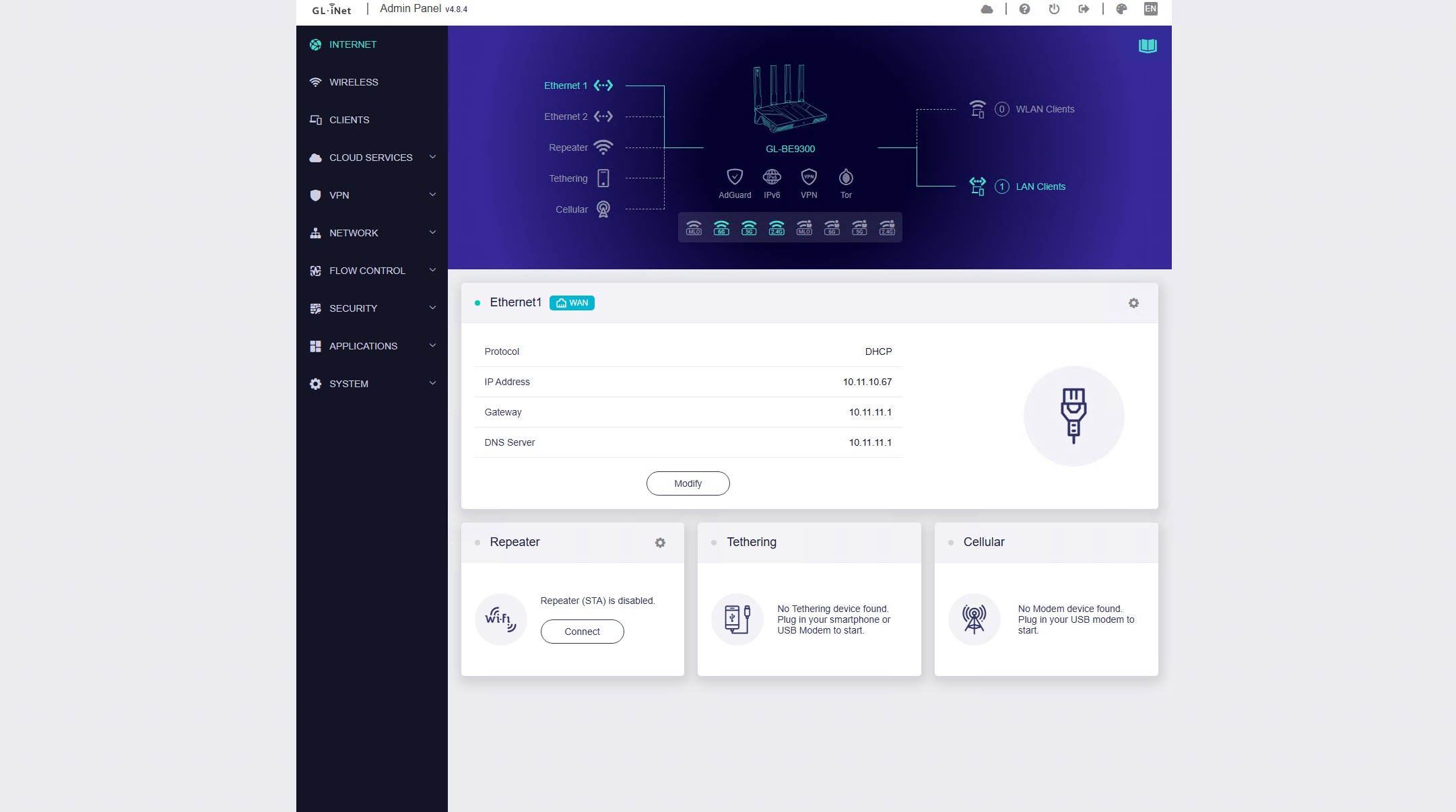Toggle the active 5G Wi-Fi band icon
The width and height of the screenshot is (1456, 812).
point(749,228)
